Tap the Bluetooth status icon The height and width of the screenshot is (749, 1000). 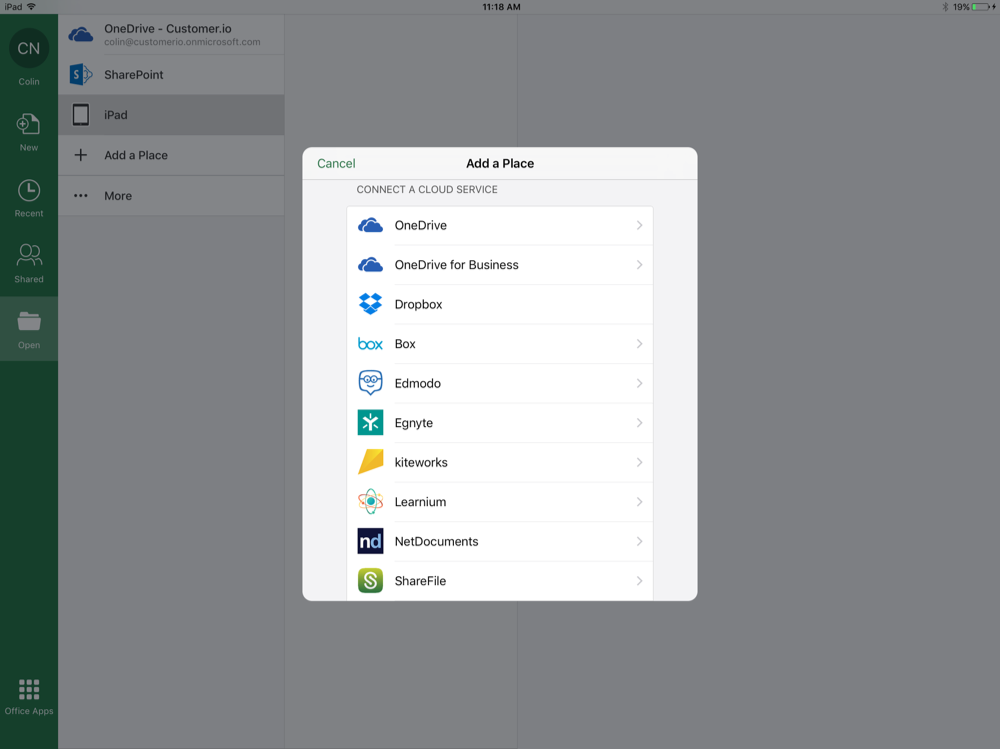pyautogui.click(x=945, y=7)
